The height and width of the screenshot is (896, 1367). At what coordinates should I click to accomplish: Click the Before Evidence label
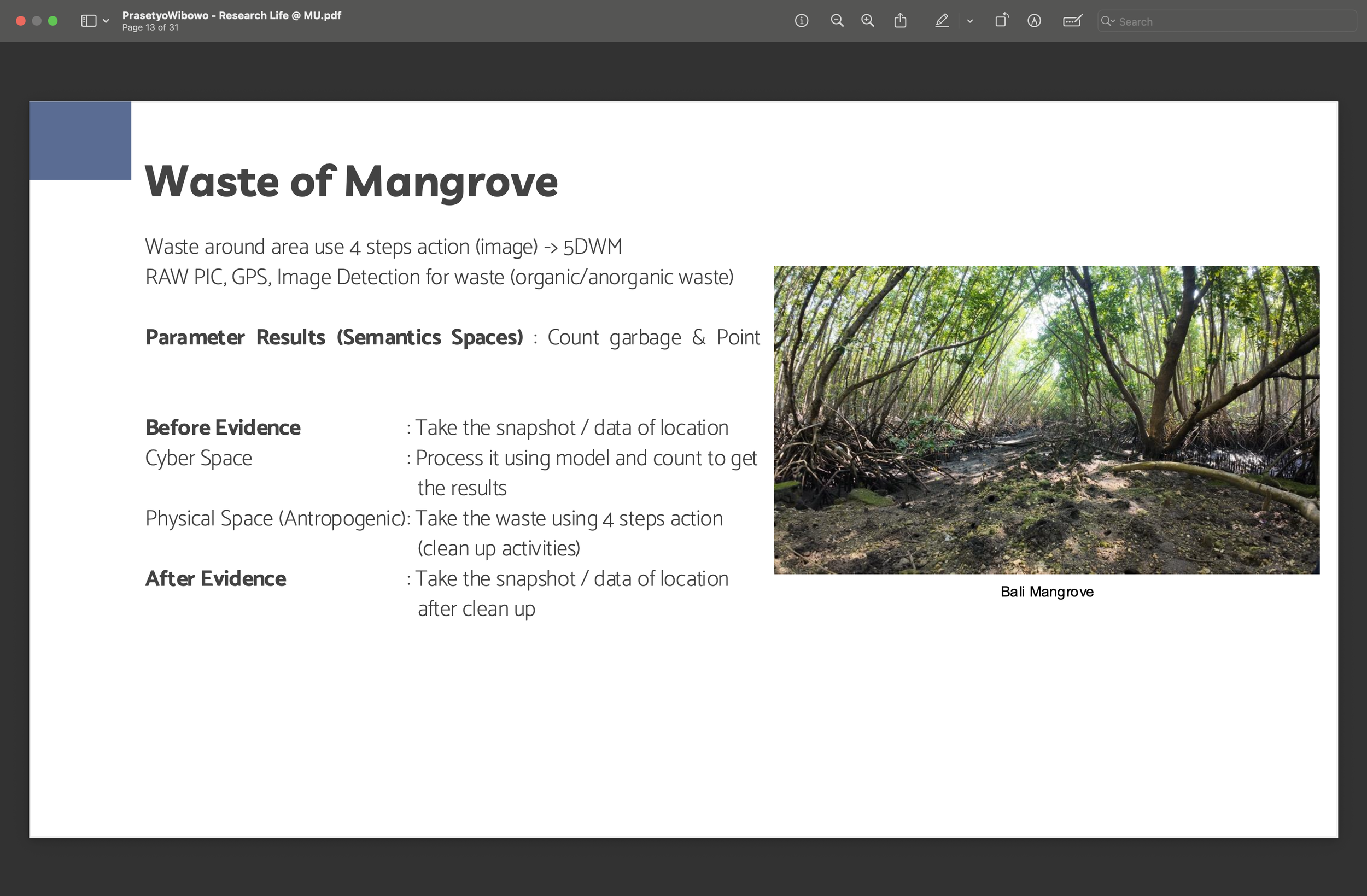223,428
